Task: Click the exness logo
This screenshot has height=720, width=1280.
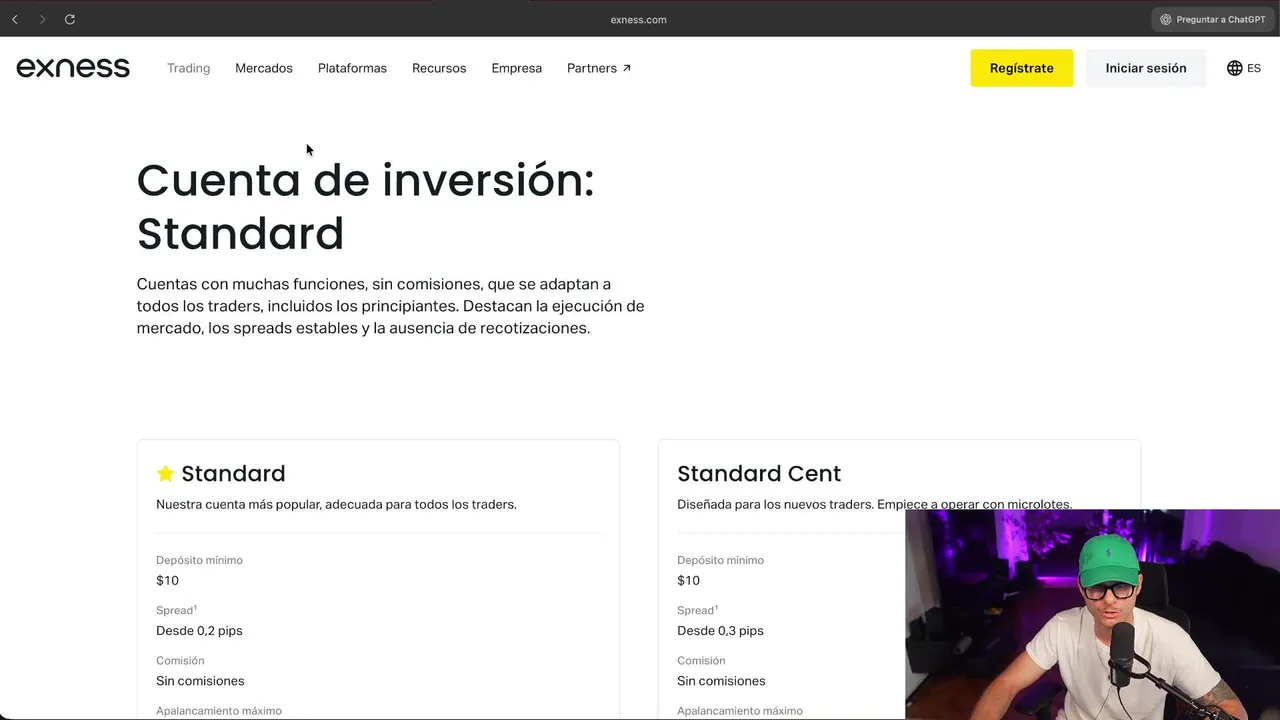Action: pyautogui.click(x=73, y=68)
